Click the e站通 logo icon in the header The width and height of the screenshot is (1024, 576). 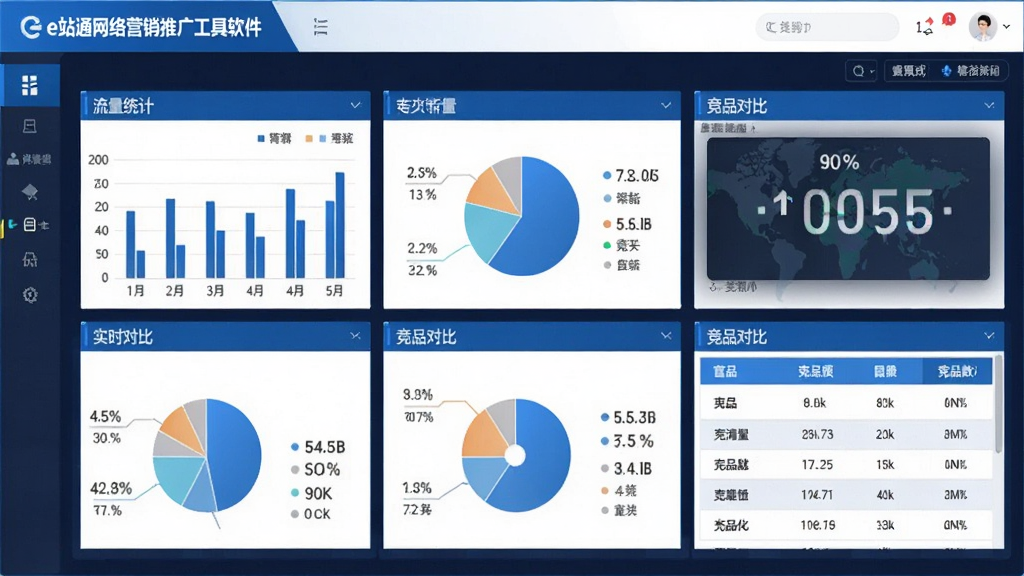30,27
